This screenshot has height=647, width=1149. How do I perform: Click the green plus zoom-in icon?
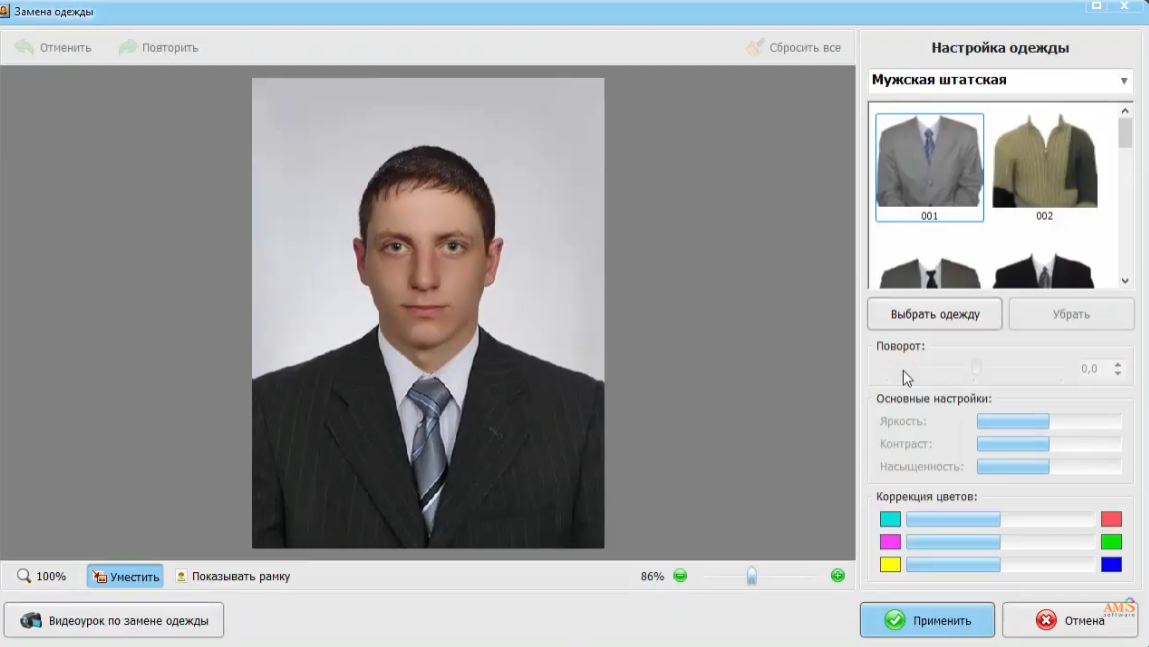[838, 576]
